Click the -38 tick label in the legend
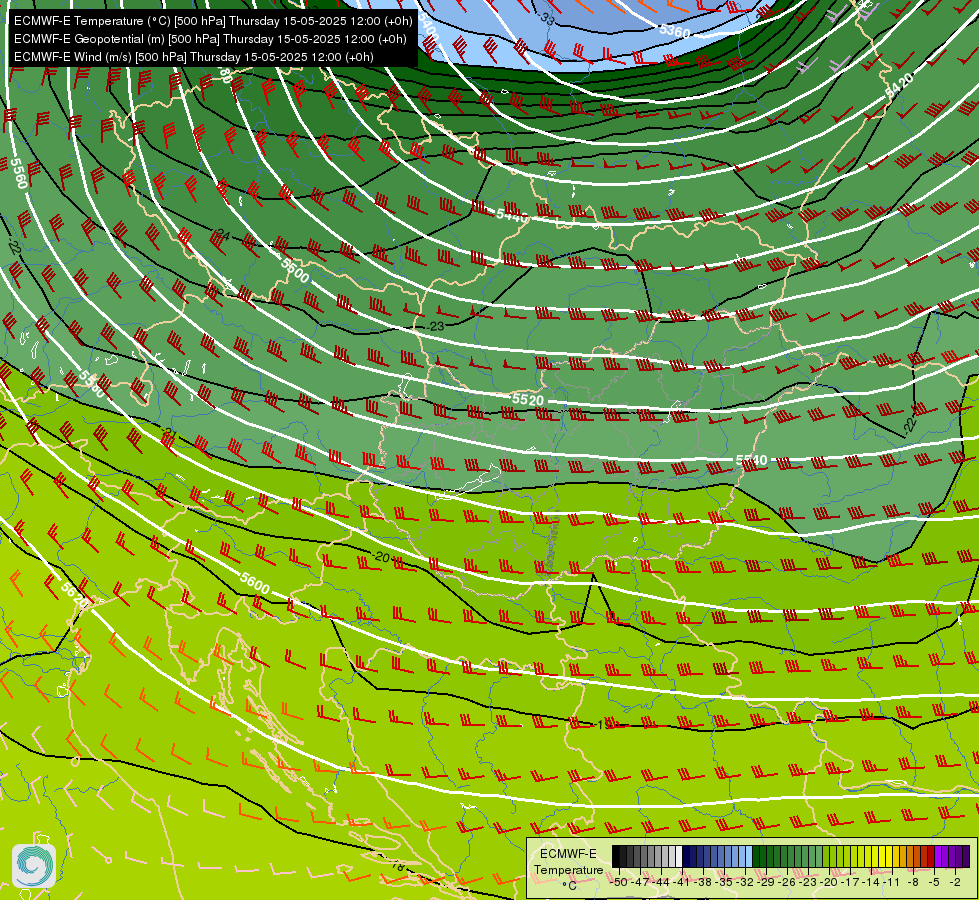 click(x=704, y=882)
